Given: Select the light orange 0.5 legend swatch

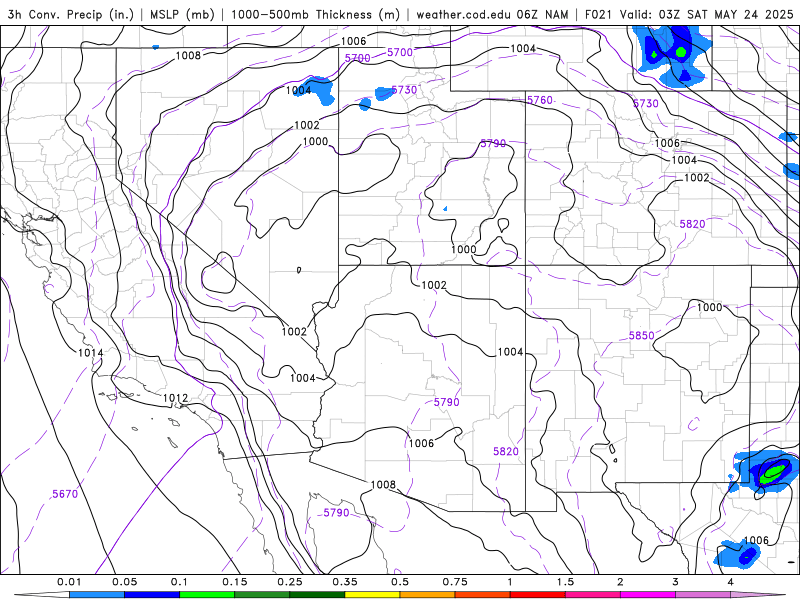Looking at the screenshot, I should [427, 595].
